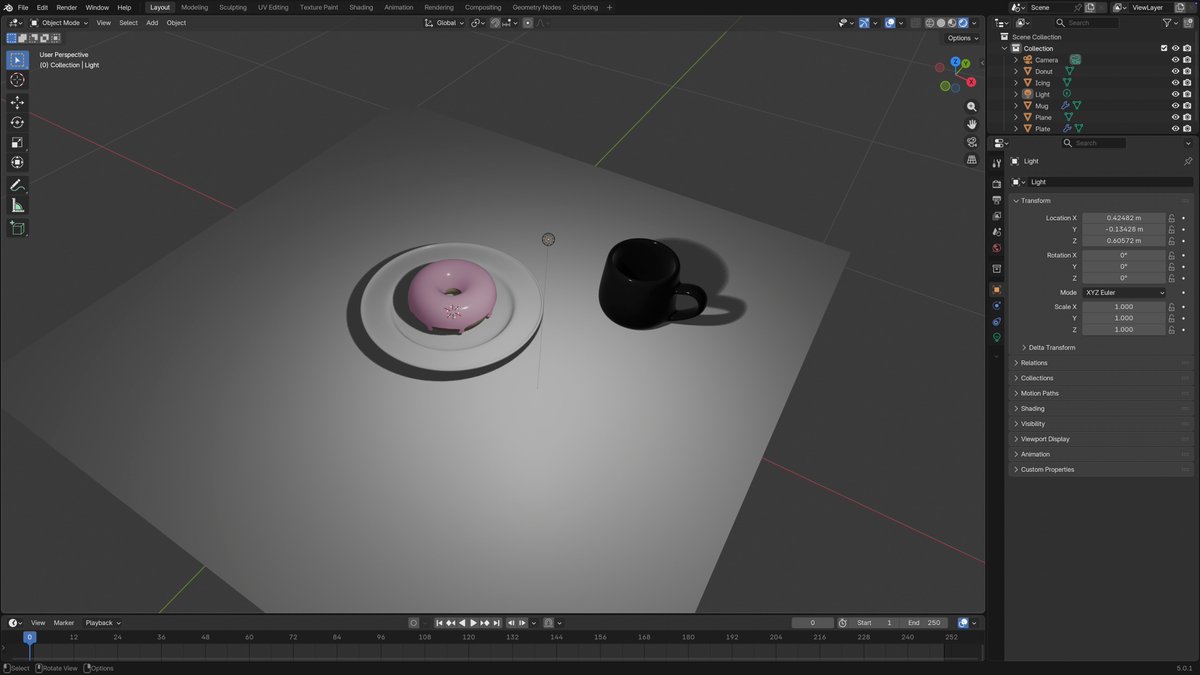Select the Annotate tool
This screenshot has width=1200, height=675.
[x=17, y=184]
